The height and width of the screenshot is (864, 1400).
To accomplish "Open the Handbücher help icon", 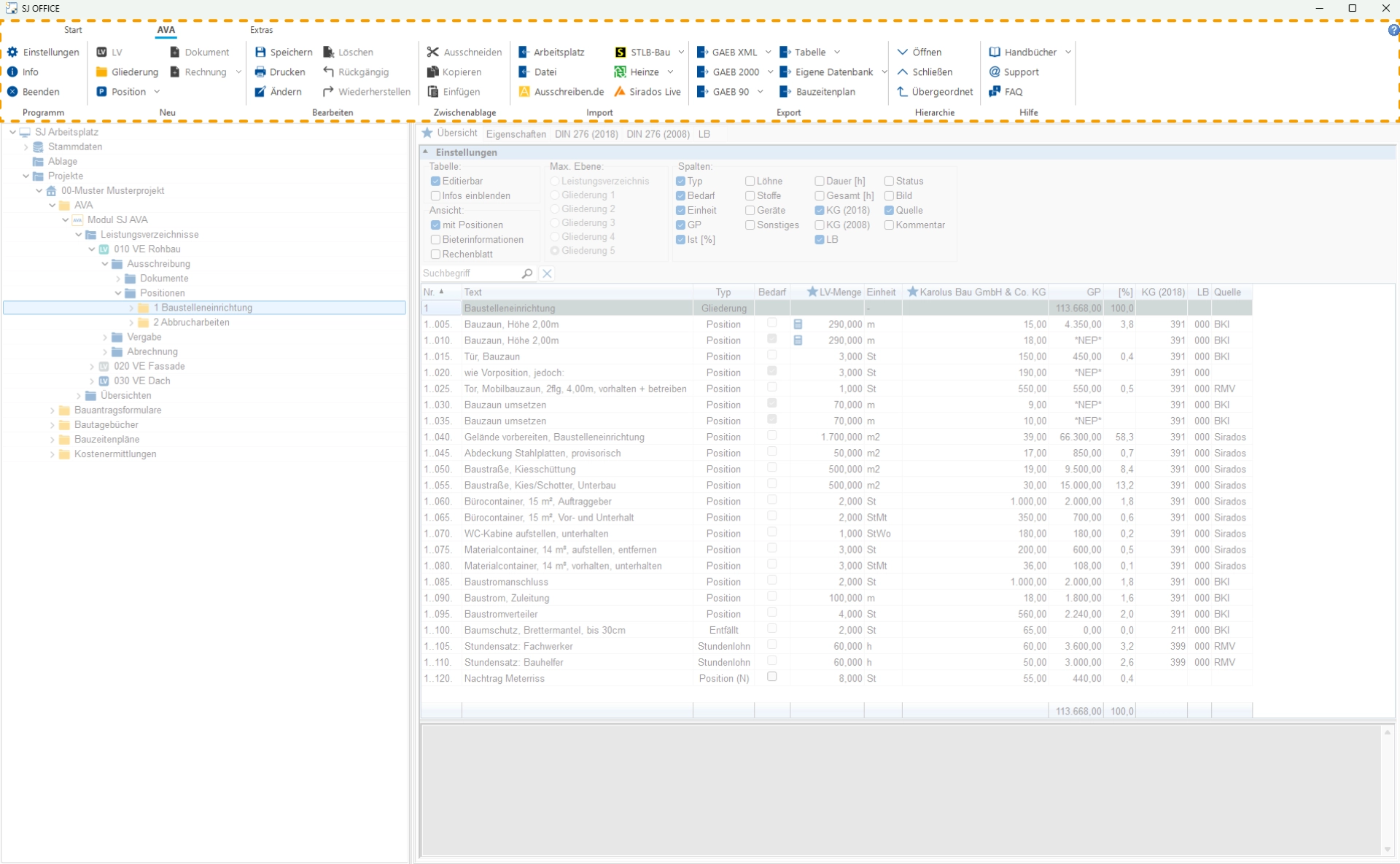I will (x=995, y=52).
